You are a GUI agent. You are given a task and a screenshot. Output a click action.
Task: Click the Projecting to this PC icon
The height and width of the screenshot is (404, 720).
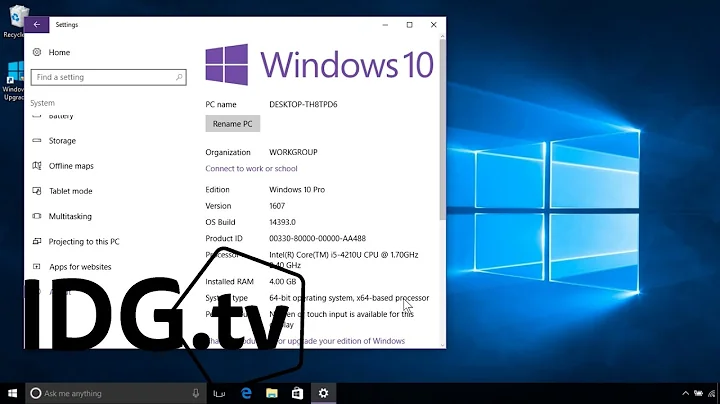(x=37, y=241)
